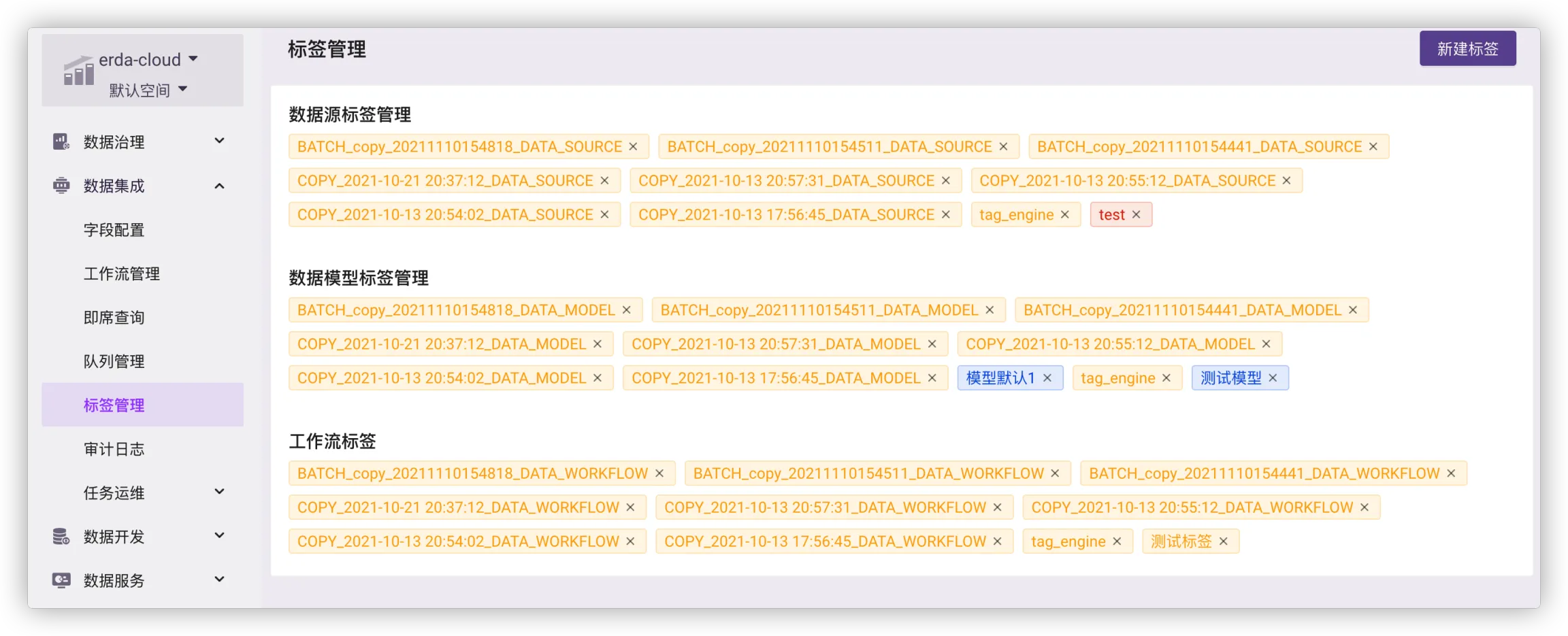Viewport: 1568px width, 636px height.
Task: Remove the red test tag
Action: click(1136, 215)
